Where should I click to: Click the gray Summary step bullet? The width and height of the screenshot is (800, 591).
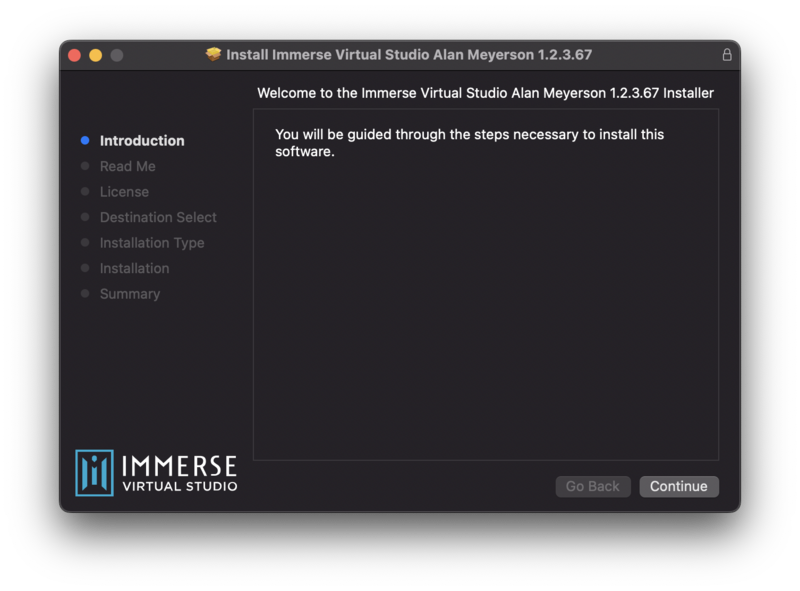pos(85,294)
